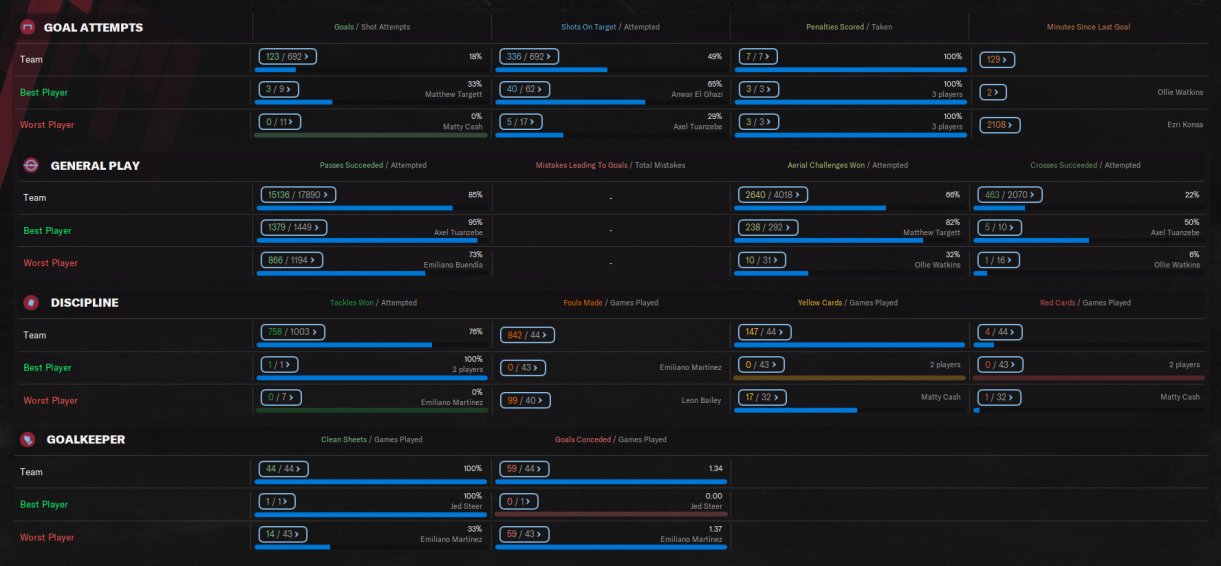This screenshot has height=566, width=1221.
Task: Open worst player 1 / 16 crosses stat
Action: click(x=999, y=260)
